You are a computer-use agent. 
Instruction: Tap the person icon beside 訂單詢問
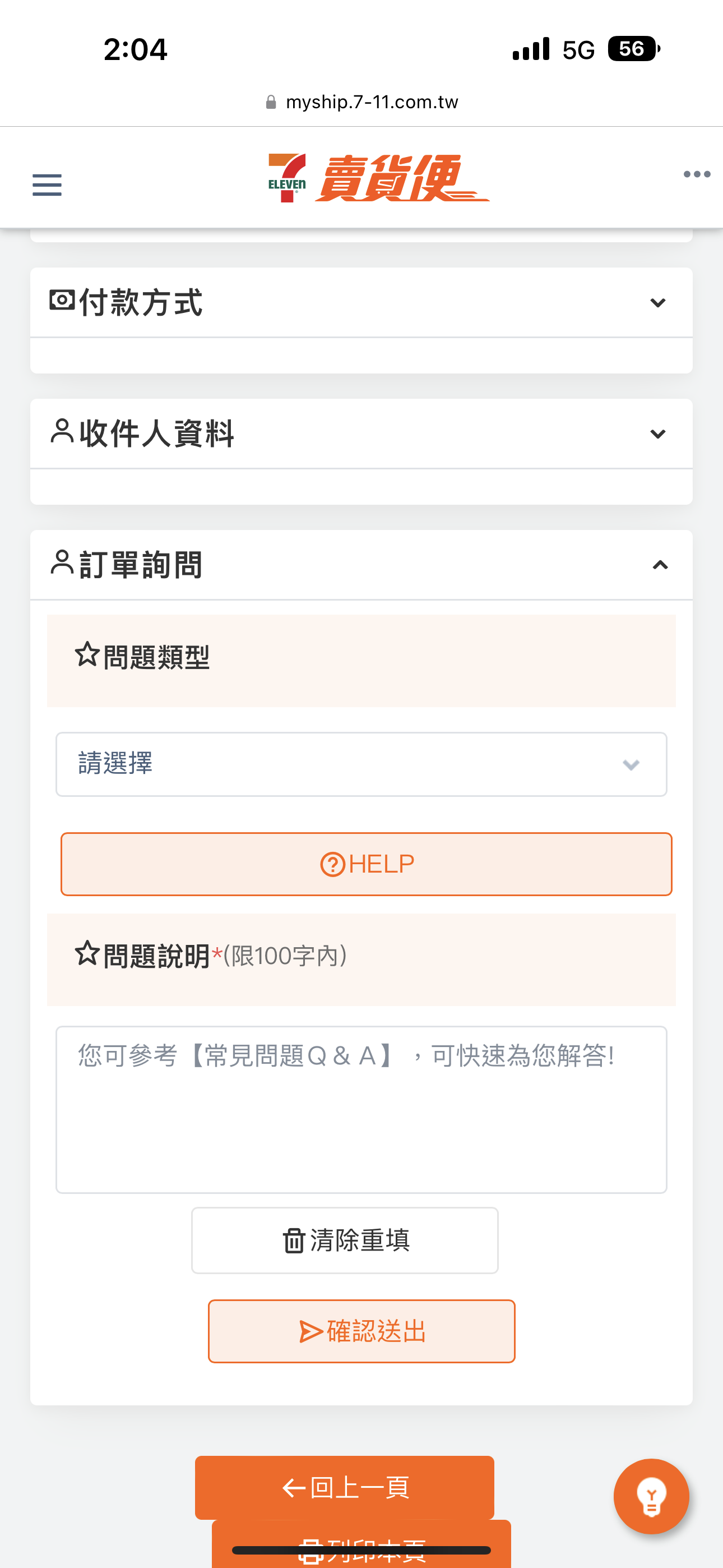point(62,562)
